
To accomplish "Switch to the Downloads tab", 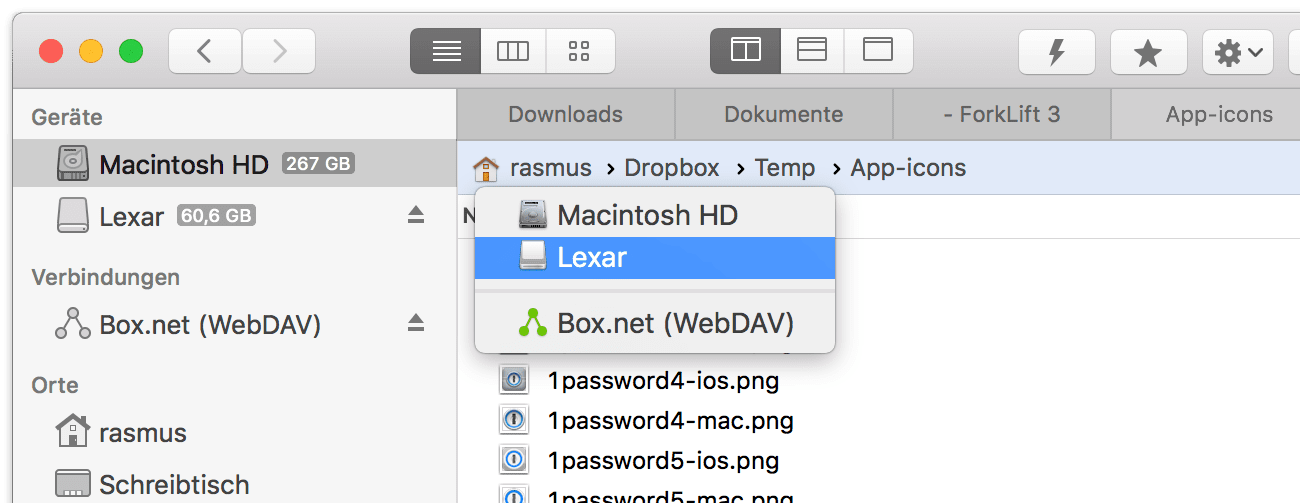I will [x=566, y=115].
